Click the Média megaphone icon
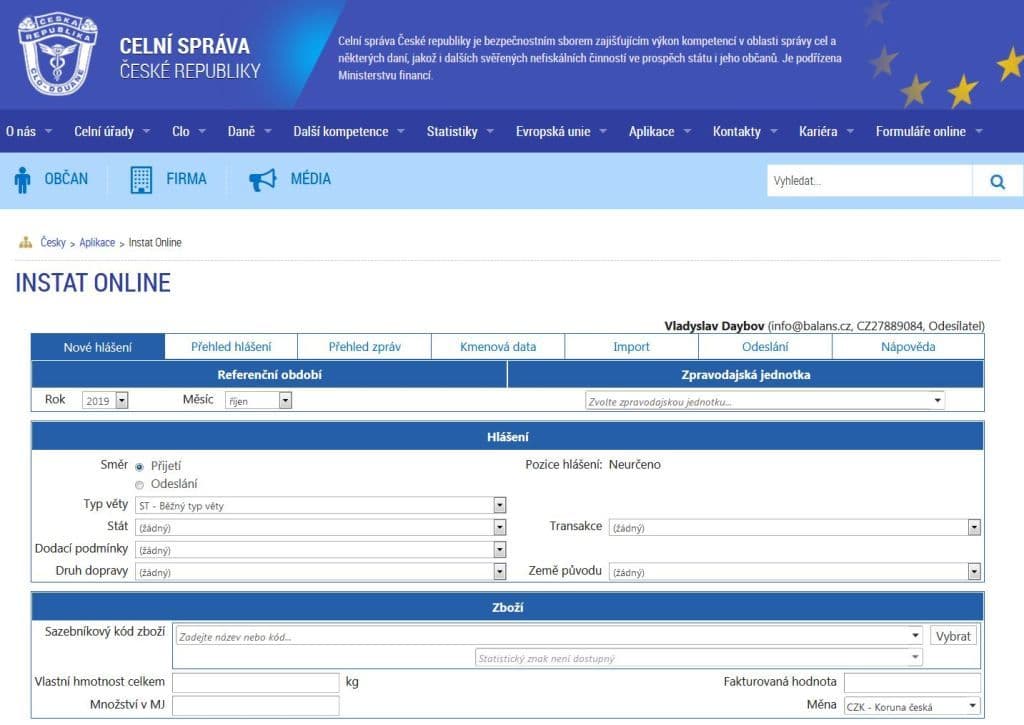1024x725 pixels. point(262,180)
